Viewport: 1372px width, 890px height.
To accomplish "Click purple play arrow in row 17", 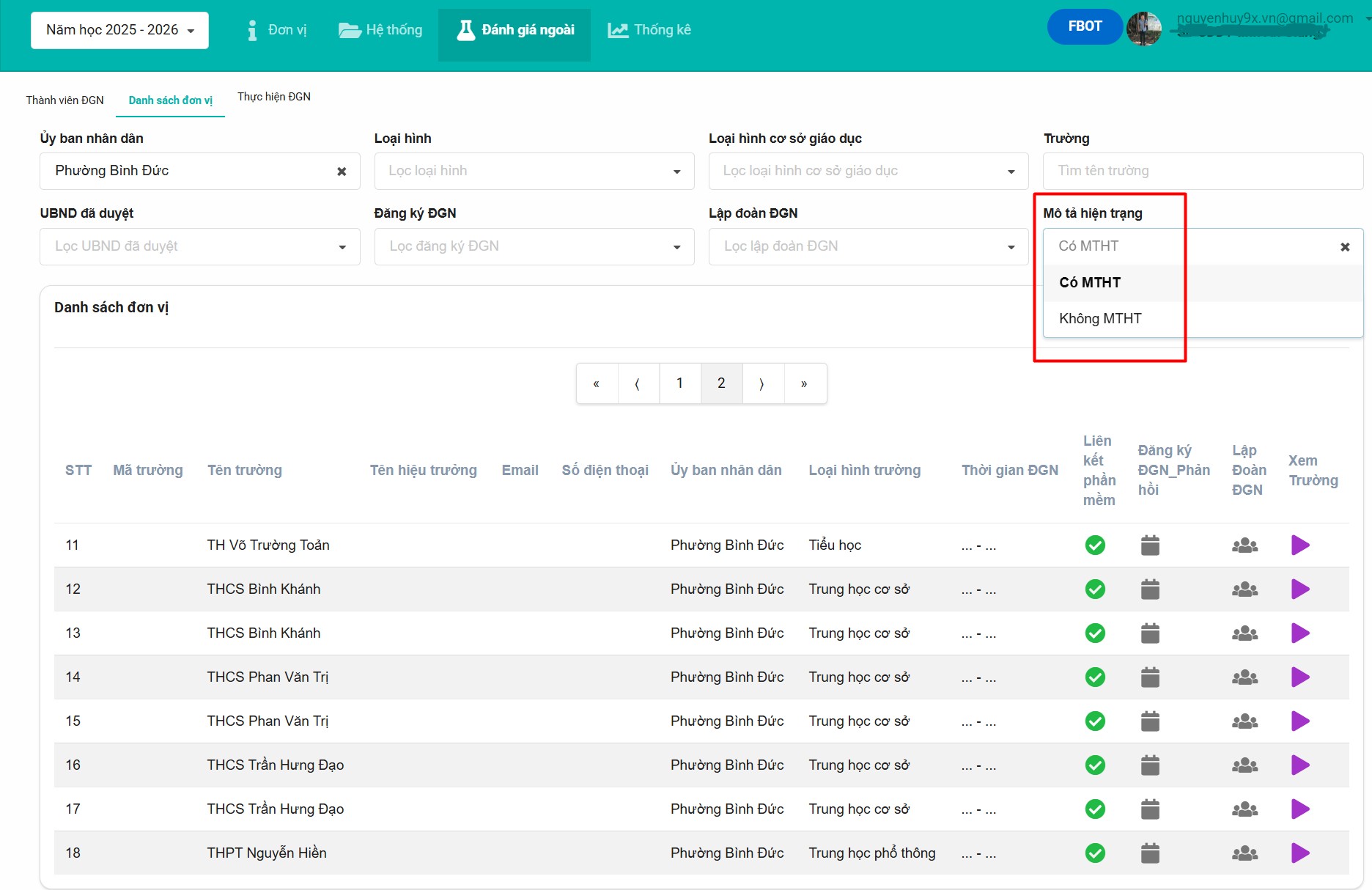I will point(1299,809).
